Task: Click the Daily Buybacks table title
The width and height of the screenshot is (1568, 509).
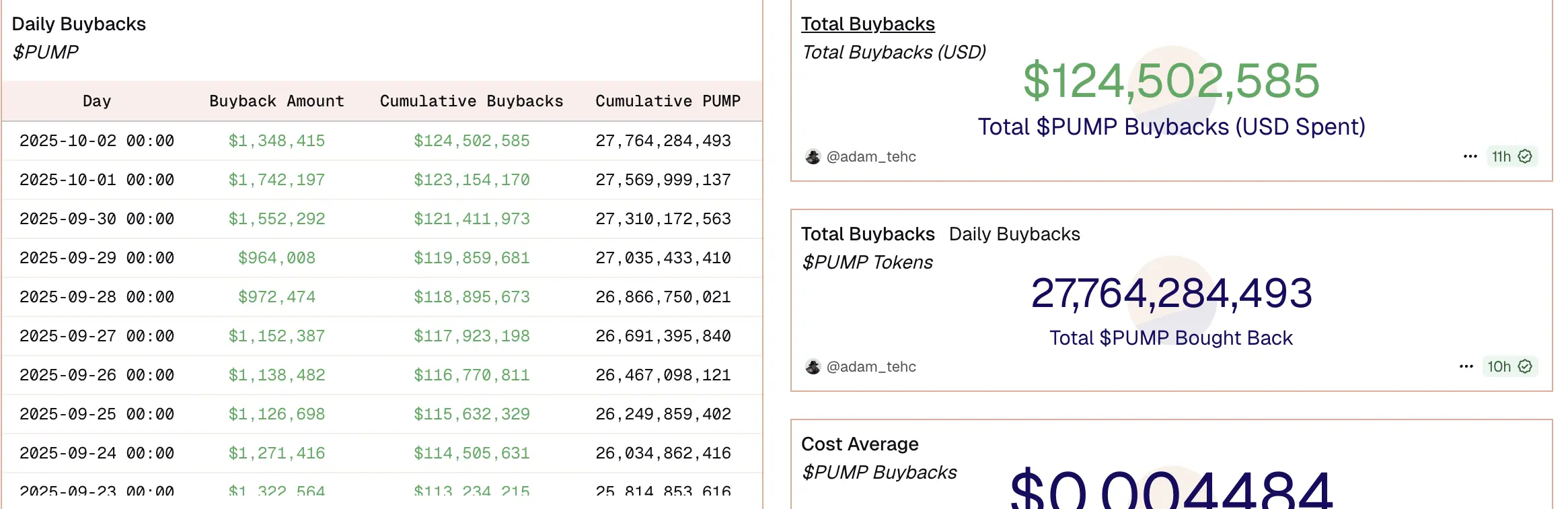Action: [x=79, y=24]
